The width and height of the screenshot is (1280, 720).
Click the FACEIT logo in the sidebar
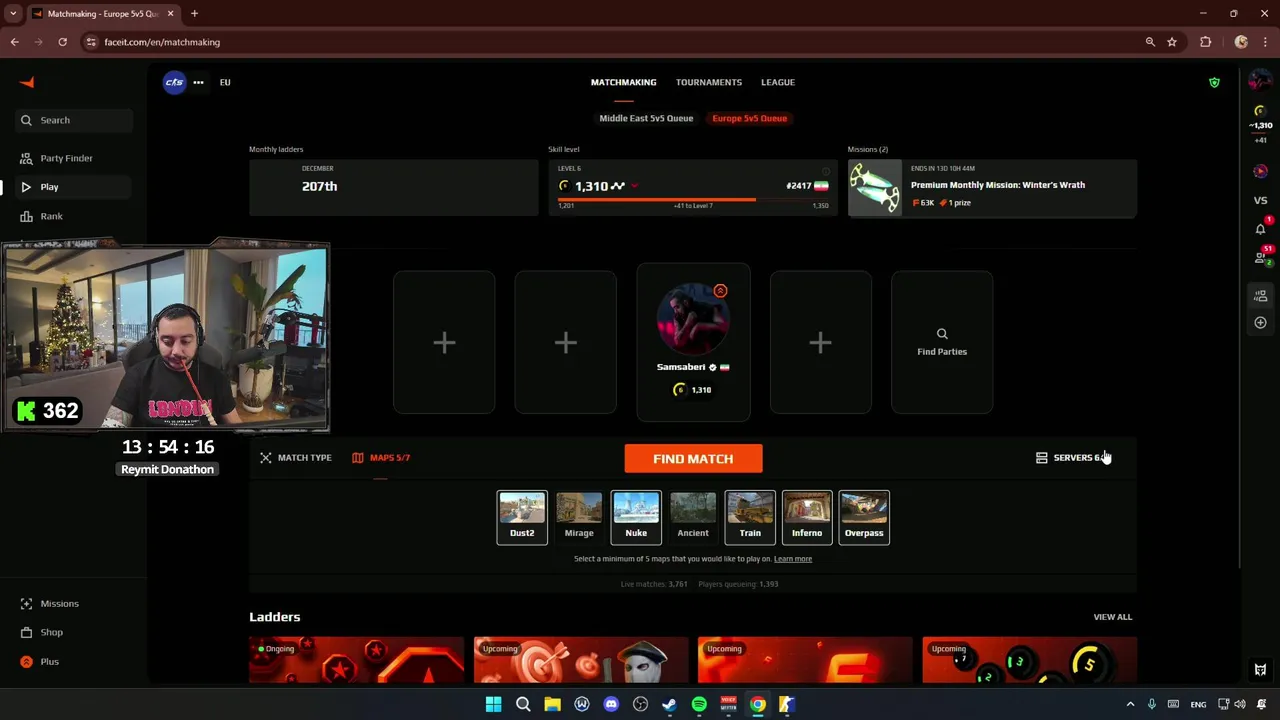point(27,82)
